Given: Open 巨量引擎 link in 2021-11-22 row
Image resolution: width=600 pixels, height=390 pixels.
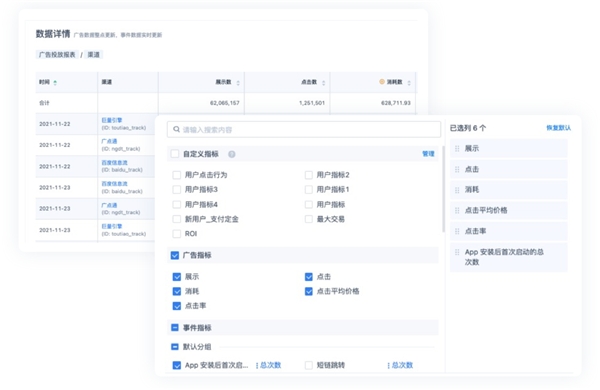Looking at the screenshot, I should (x=112, y=120).
